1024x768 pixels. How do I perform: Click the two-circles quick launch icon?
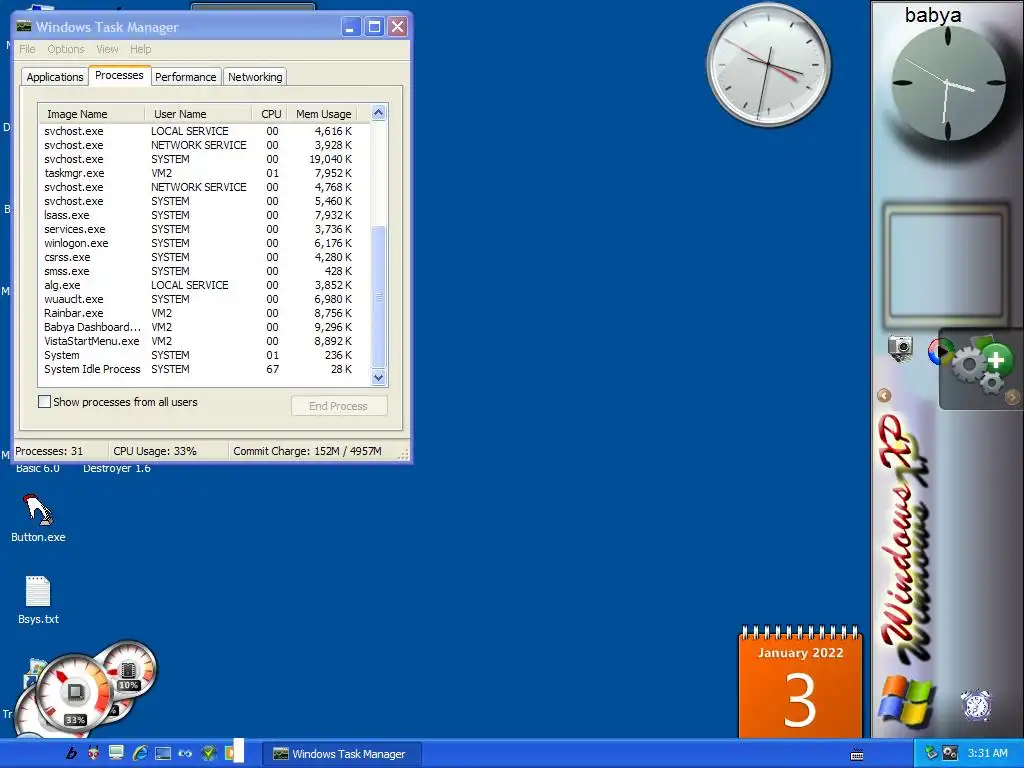(185, 754)
